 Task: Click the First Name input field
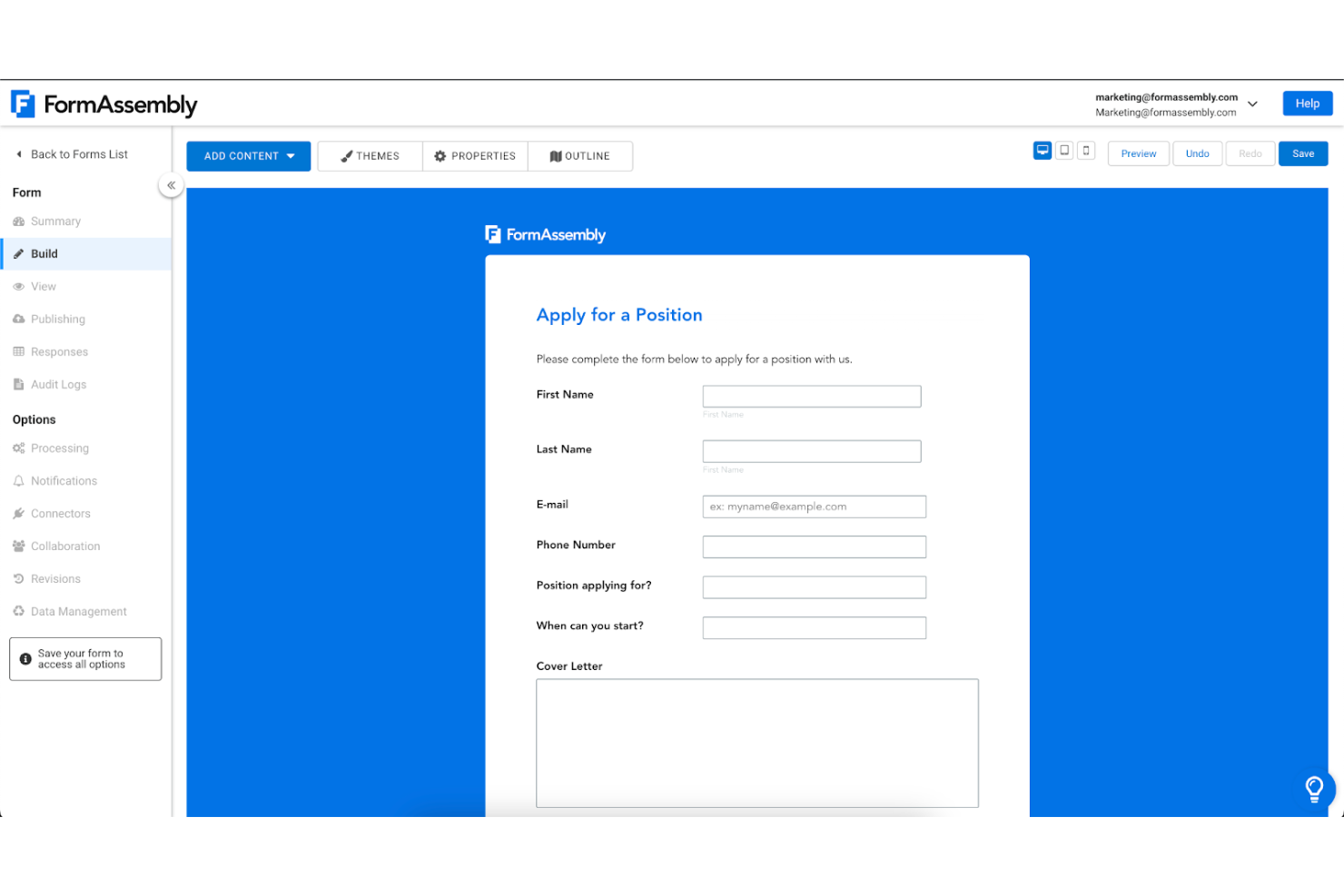coord(812,397)
